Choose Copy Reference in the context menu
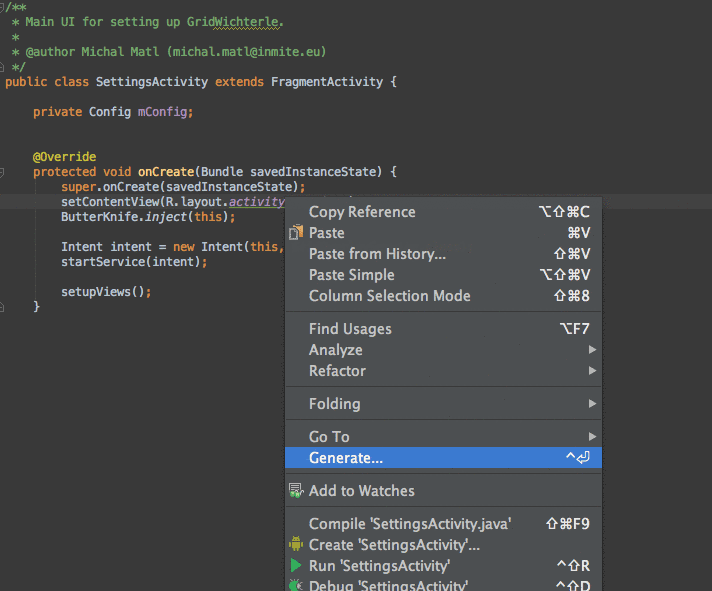Viewport: 712px width, 591px height. [x=361, y=212]
